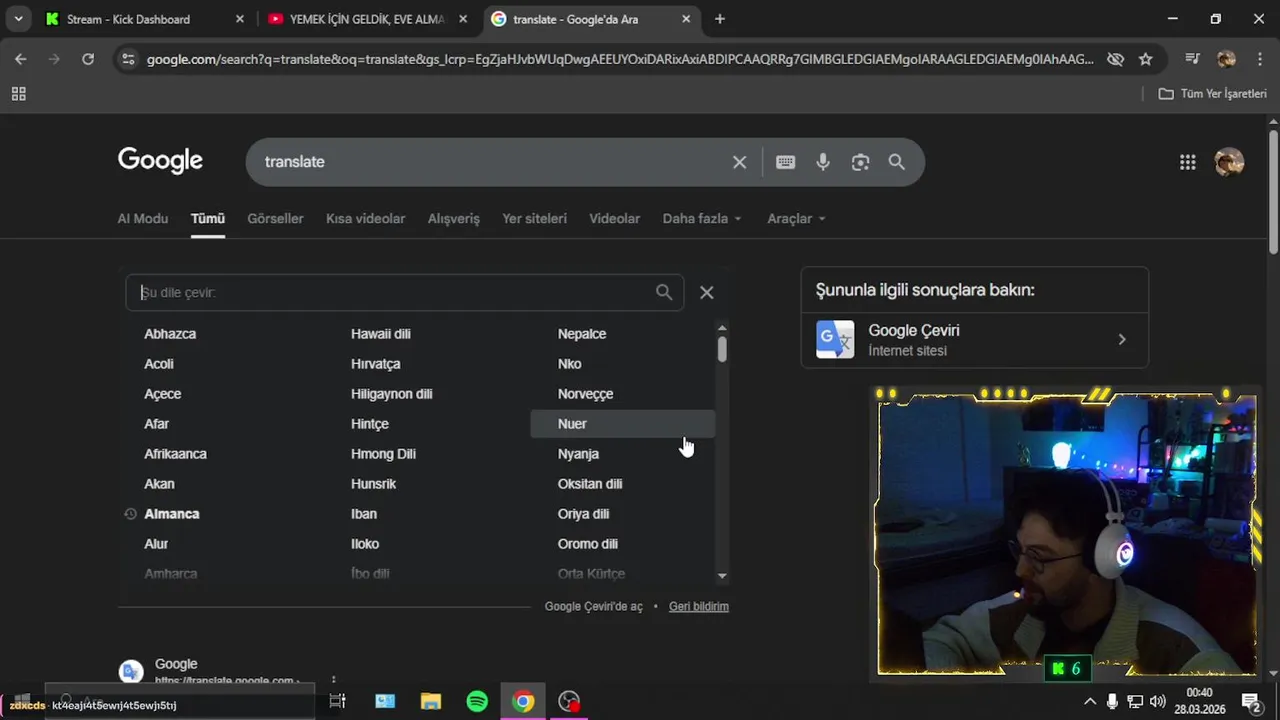Select Hırvatça language

(375, 364)
